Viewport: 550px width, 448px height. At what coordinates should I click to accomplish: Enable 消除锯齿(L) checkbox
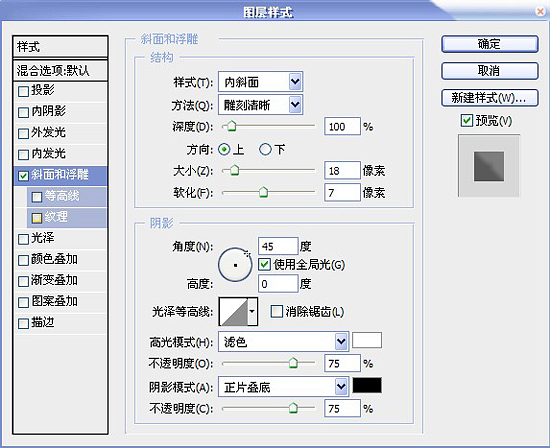(x=277, y=311)
